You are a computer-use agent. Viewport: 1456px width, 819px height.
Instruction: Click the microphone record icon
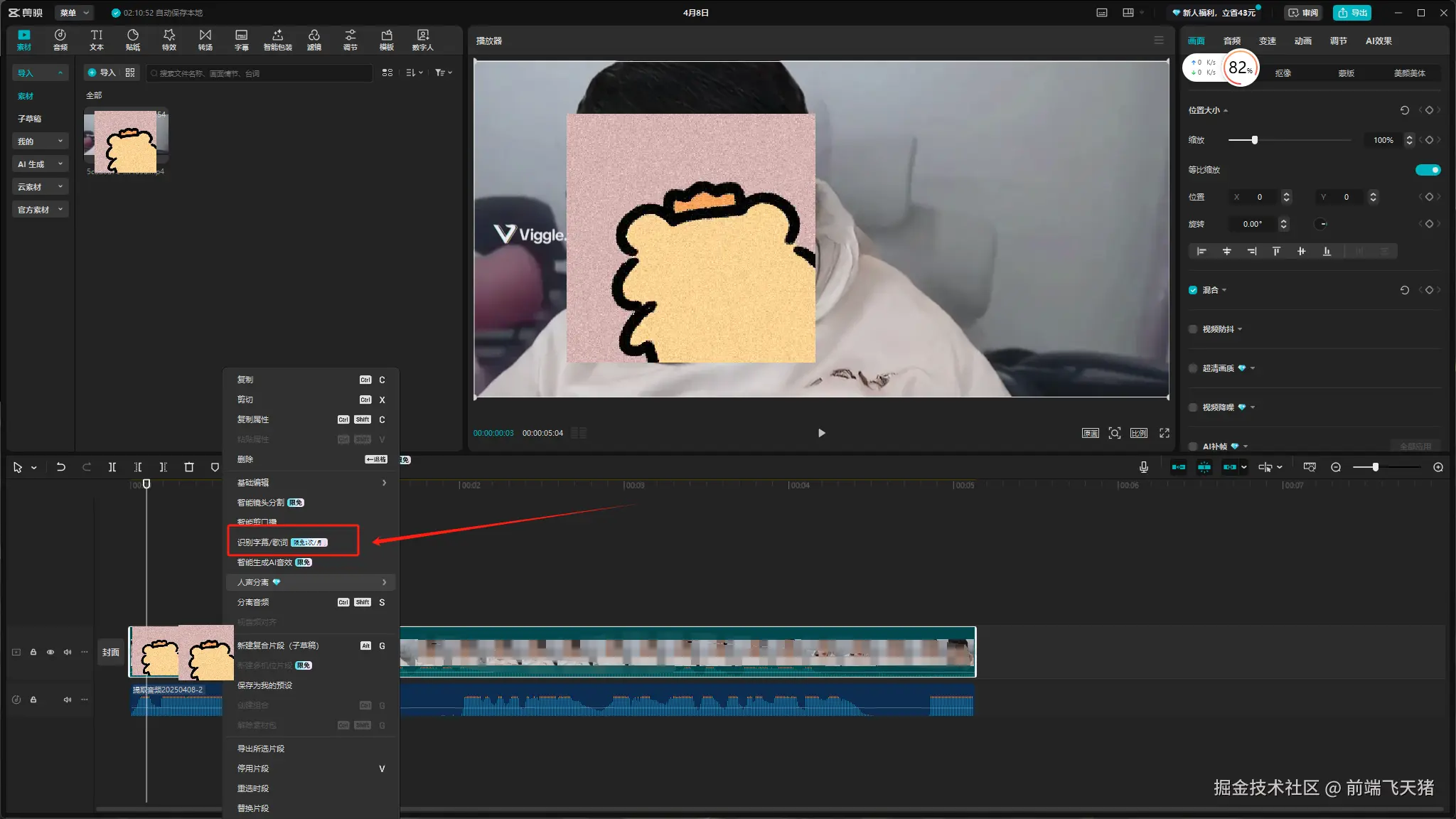click(x=1143, y=467)
